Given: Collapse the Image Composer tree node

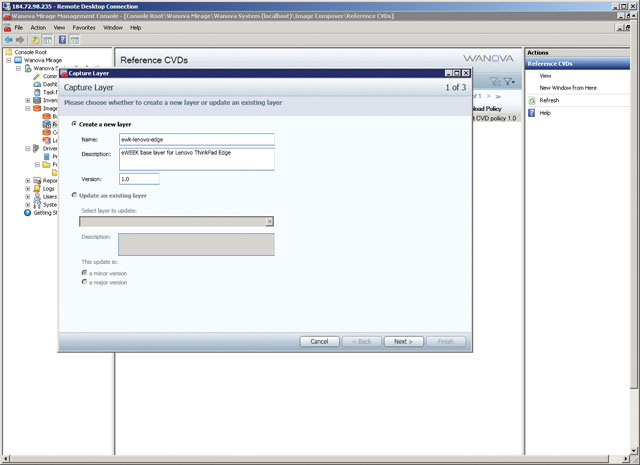Looking at the screenshot, I should tap(28, 108).
